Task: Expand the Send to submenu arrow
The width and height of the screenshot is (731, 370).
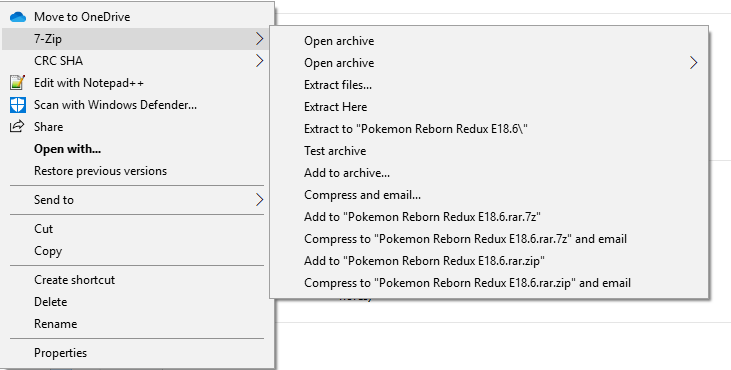Action: 260,200
